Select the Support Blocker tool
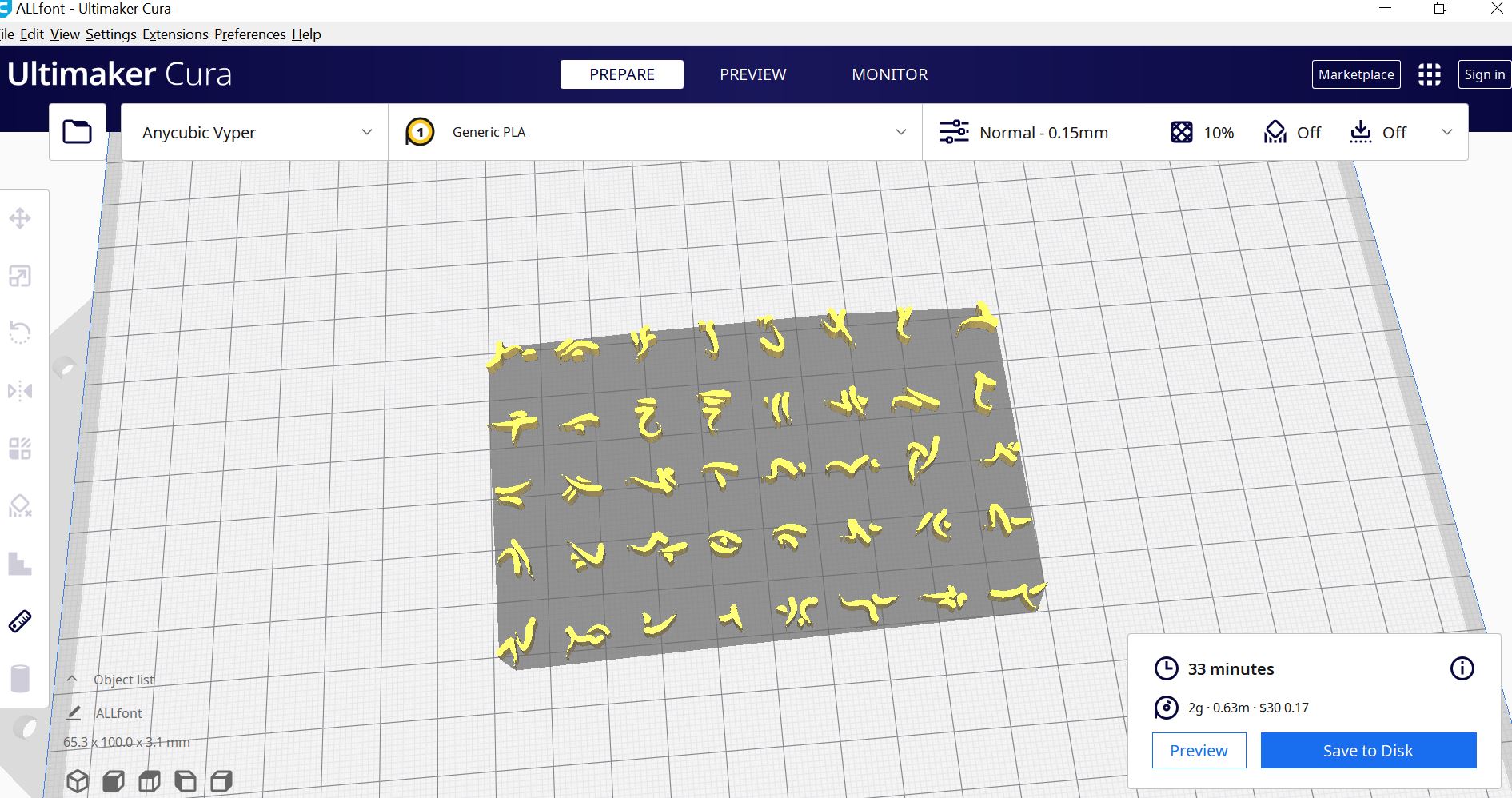Screen dimensions: 1512x798 tap(20, 506)
